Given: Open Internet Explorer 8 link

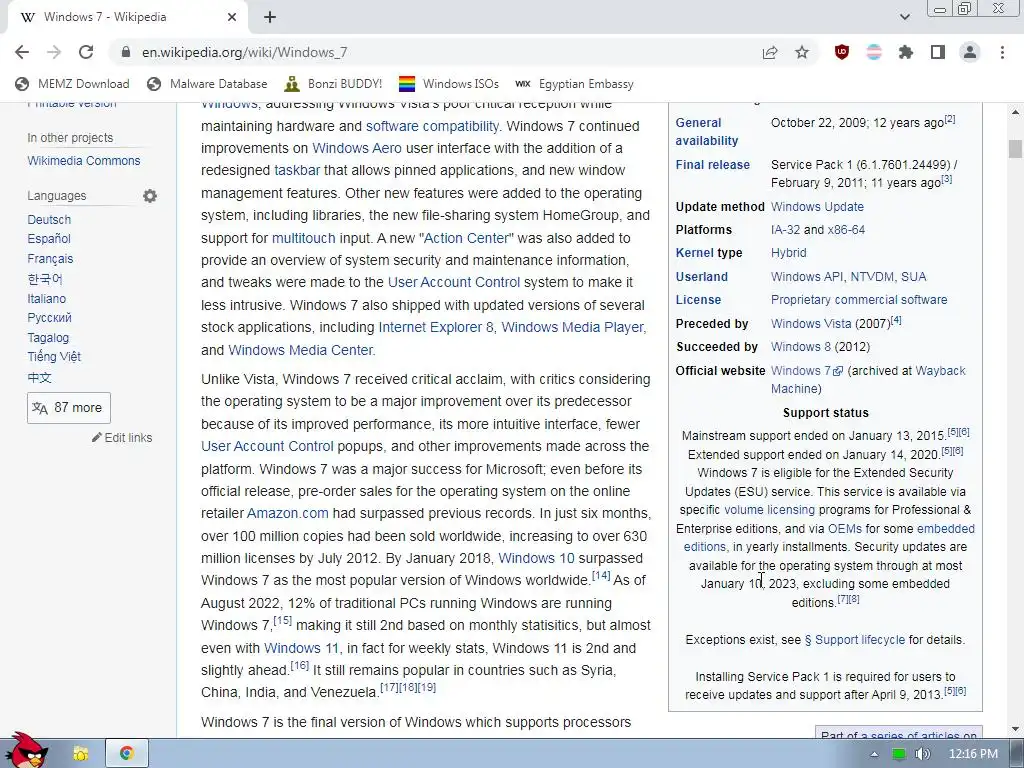Looking at the screenshot, I should 436,327.
